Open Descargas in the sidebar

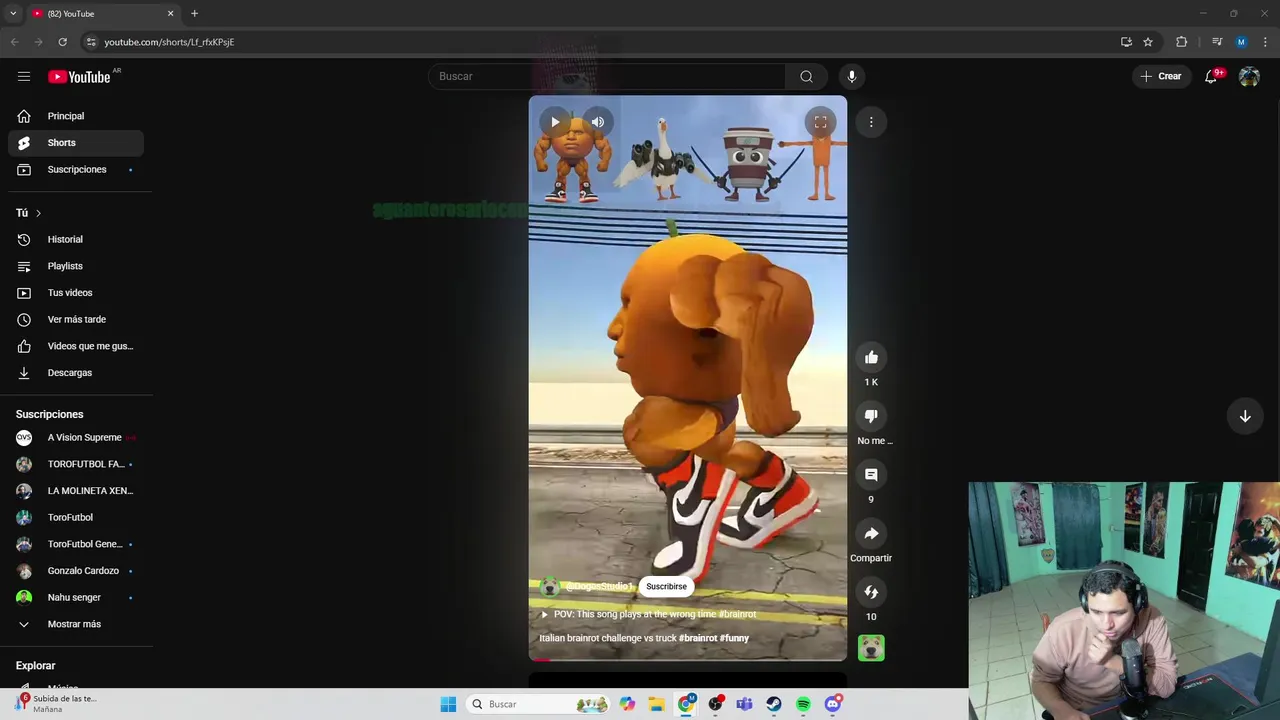(x=76, y=373)
